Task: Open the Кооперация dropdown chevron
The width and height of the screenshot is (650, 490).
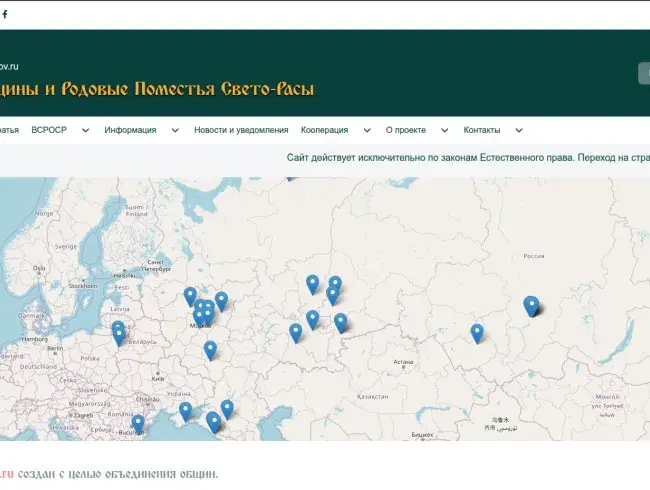Action: (368, 130)
